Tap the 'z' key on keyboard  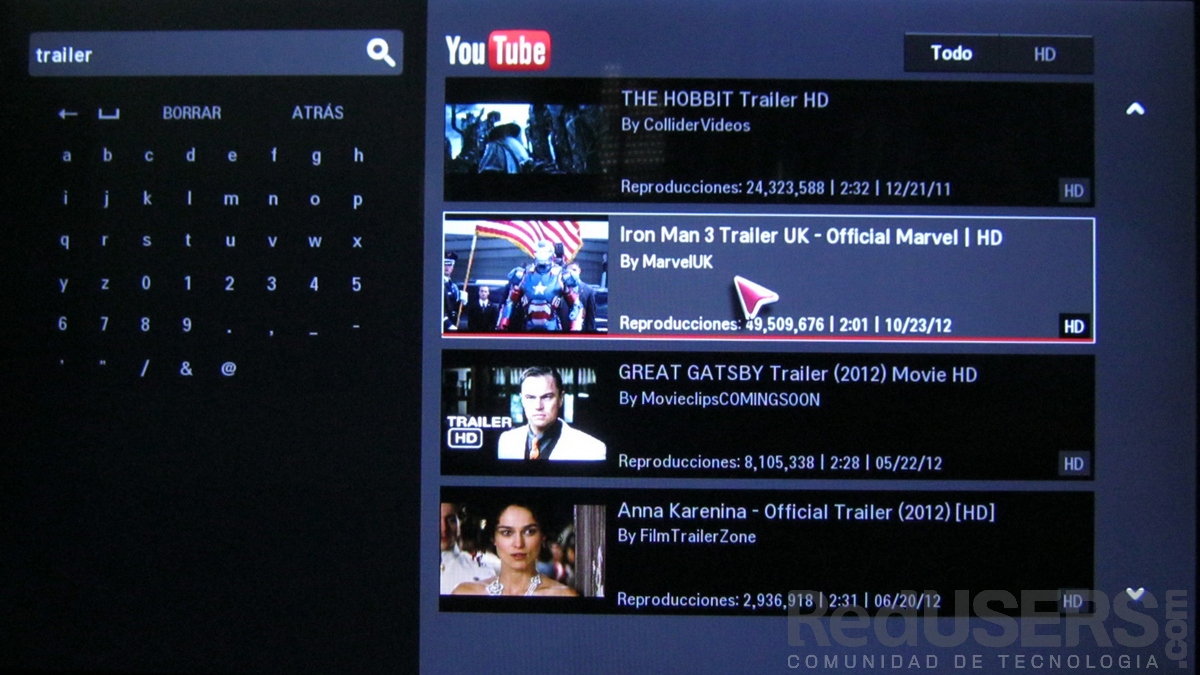pyautogui.click(x=105, y=284)
